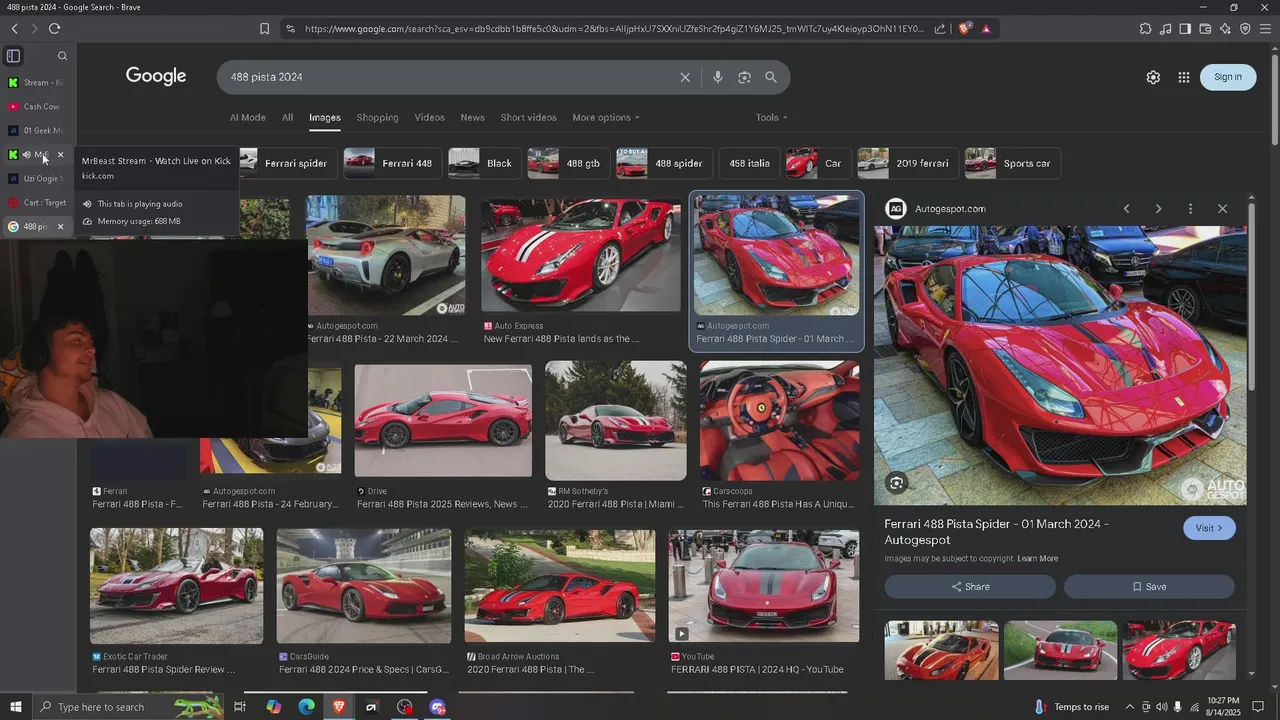The width and height of the screenshot is (1280, 720).
Task: Switch to the 01 Geek sidebar tab
Action: (37, 131)
